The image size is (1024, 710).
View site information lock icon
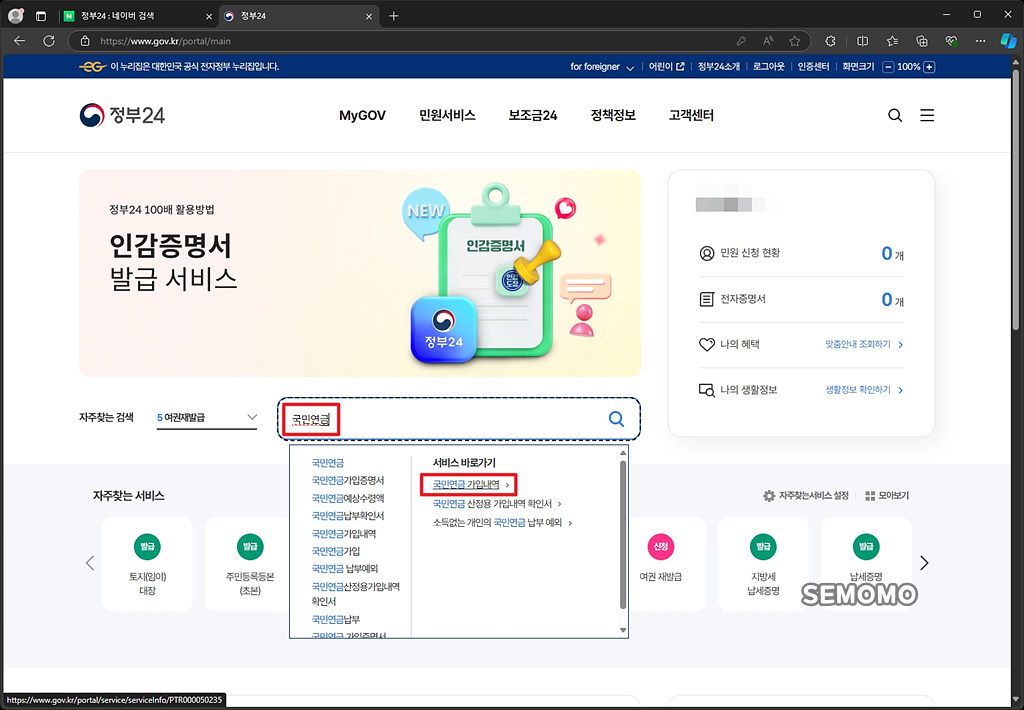[x=85, y=40]
